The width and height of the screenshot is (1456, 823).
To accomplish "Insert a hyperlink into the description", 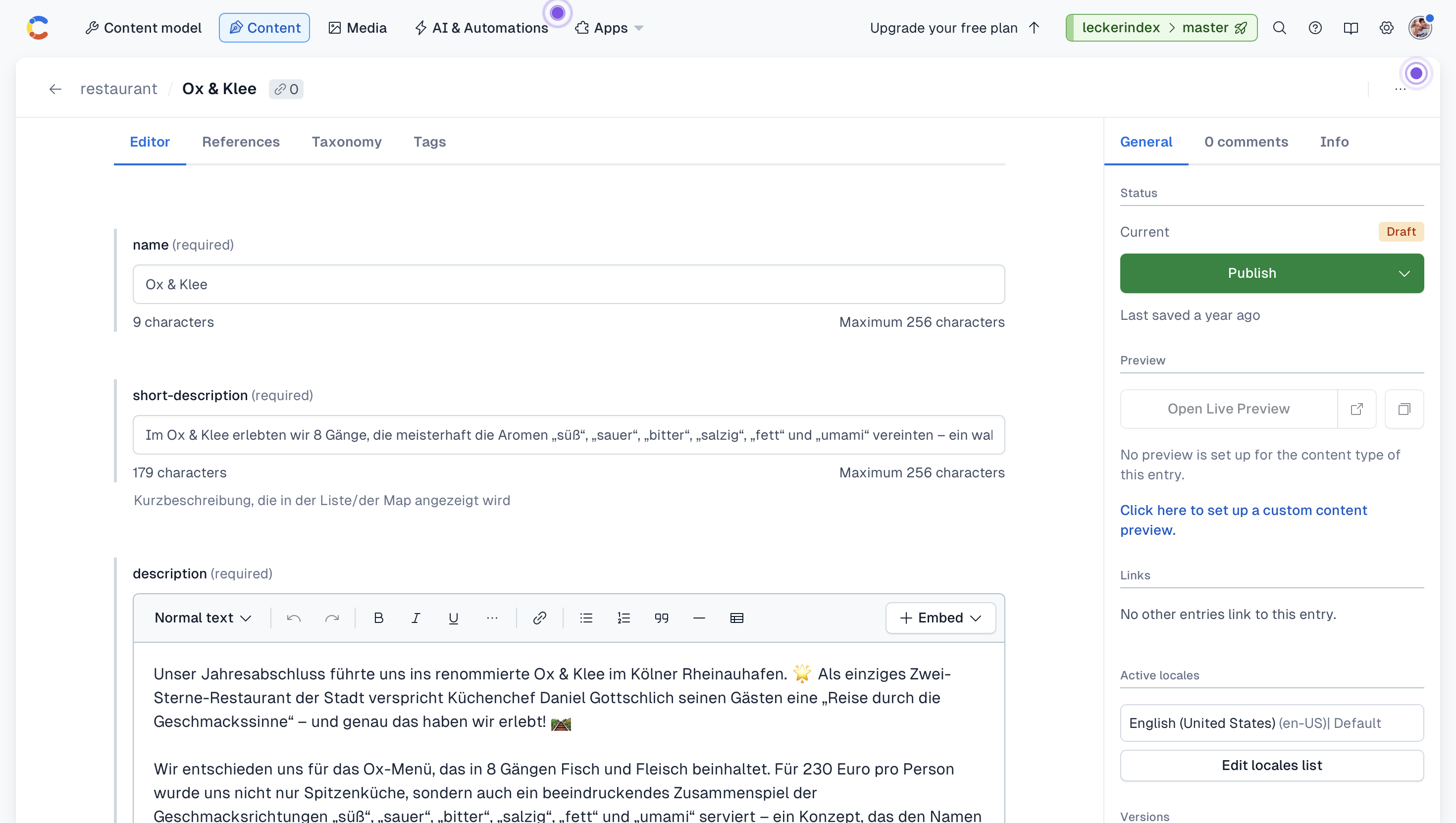I will pos(540,618).
